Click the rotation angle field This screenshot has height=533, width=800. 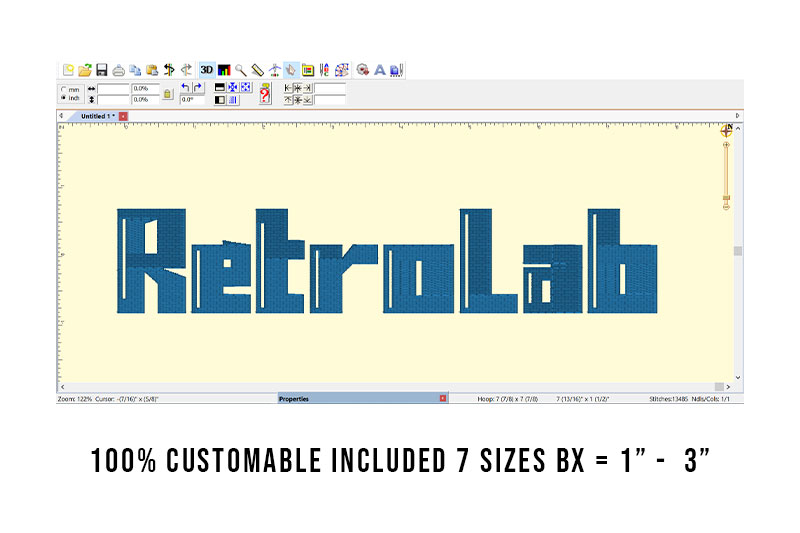pos(192,99)
